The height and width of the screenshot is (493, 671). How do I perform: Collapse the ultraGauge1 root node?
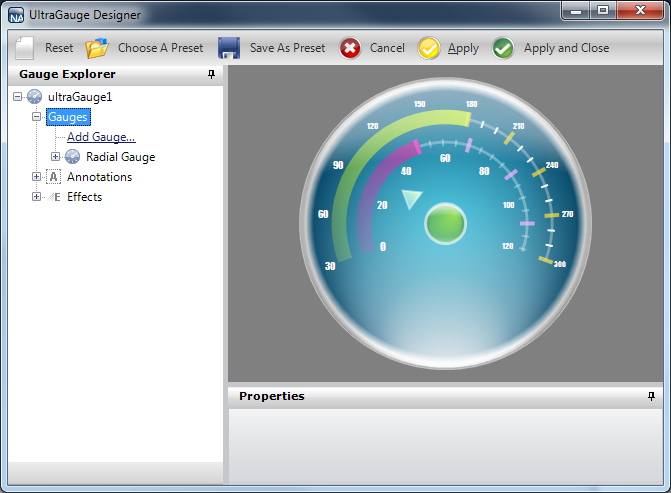pyautogui.click(x=17, y=97)
